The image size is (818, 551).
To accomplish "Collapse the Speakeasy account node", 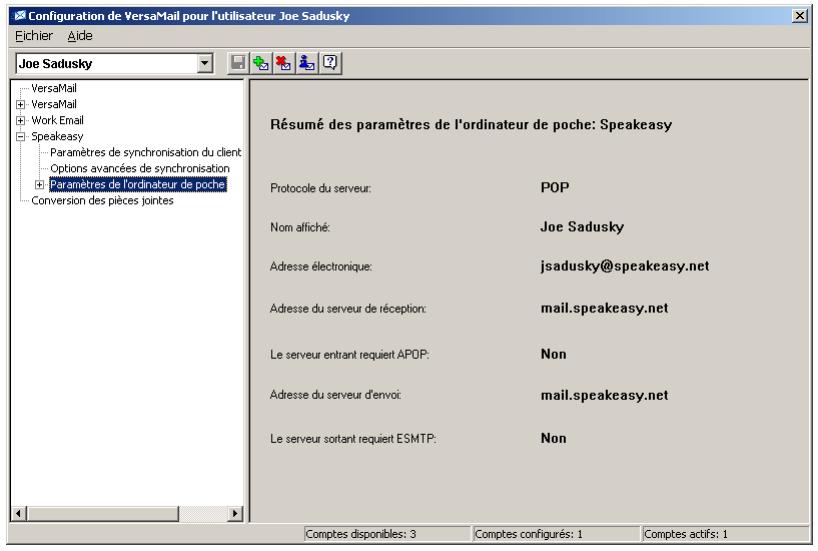I will point(20,137).
